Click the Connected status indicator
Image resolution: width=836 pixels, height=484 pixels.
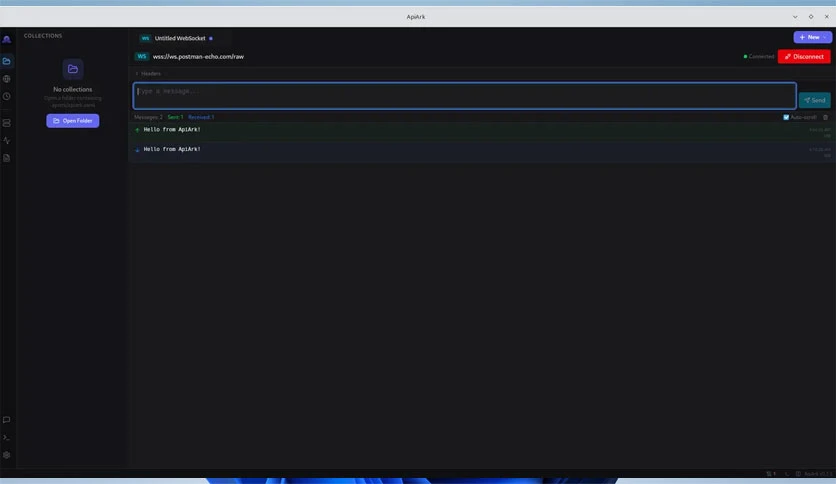(759, 57)
